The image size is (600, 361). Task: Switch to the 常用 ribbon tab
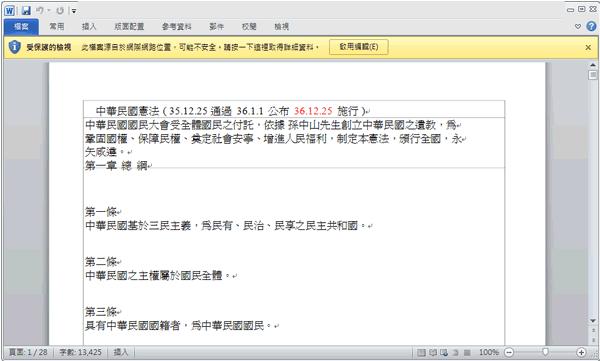[x=57, y=27]
